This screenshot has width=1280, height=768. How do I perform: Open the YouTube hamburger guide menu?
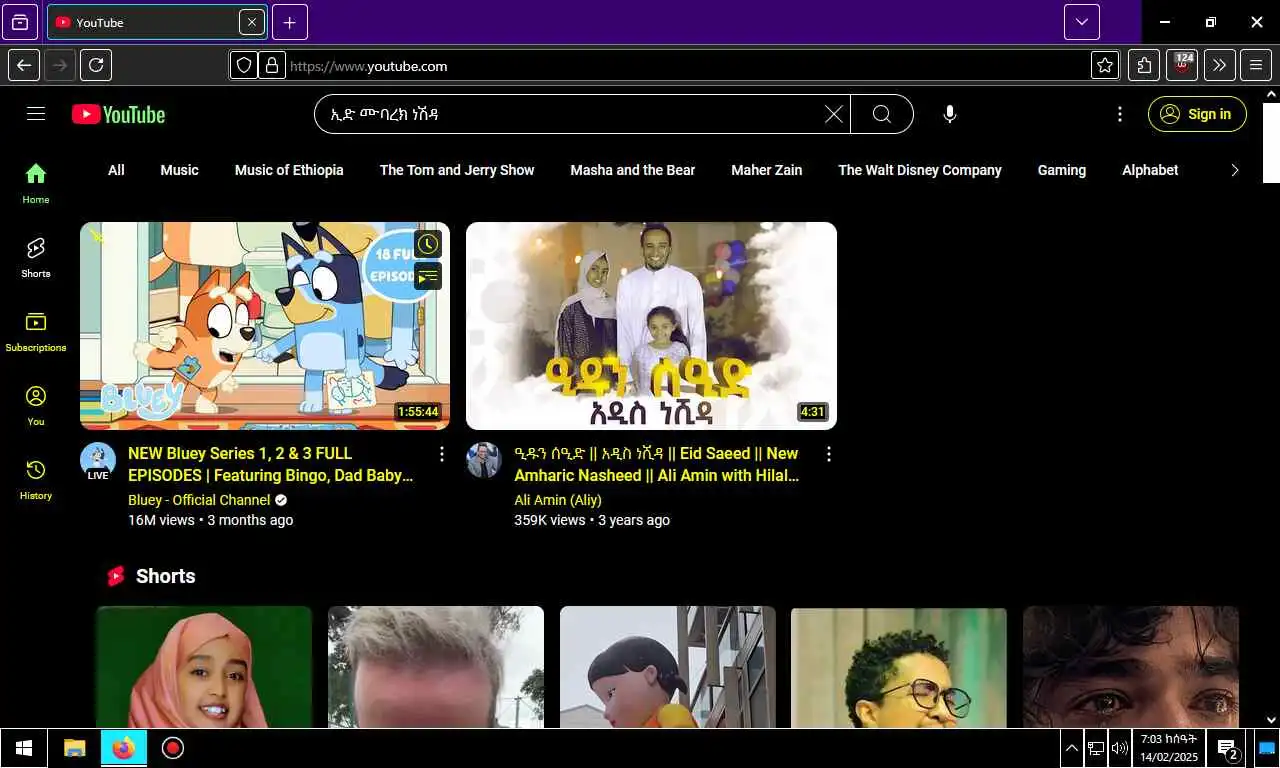tap(36, 114)
